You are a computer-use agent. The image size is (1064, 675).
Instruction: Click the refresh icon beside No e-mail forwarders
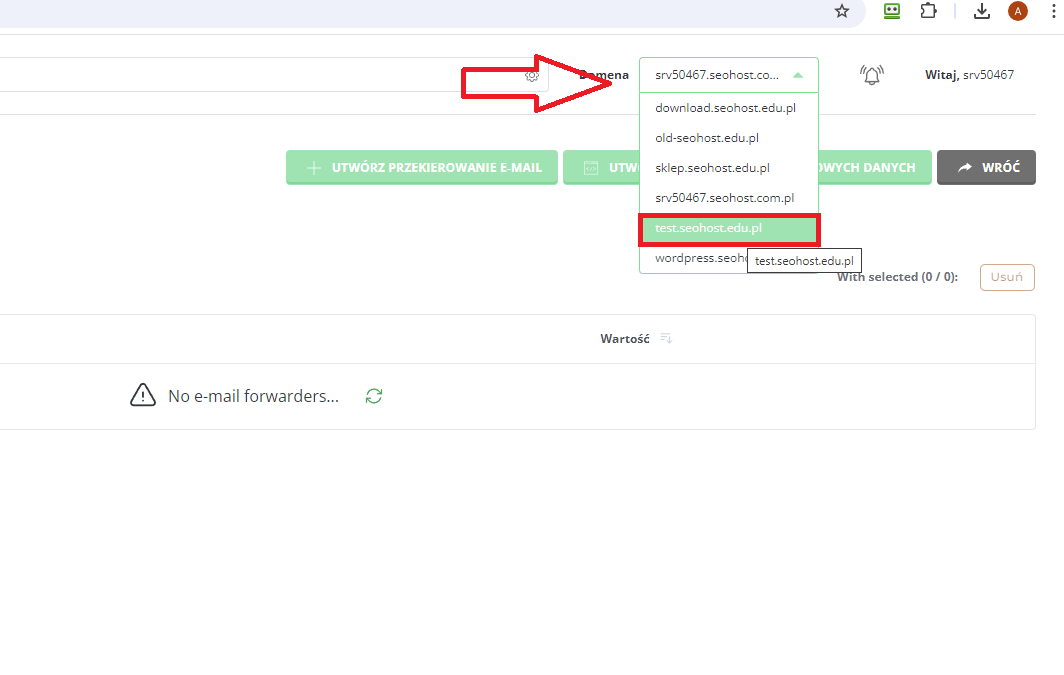tap(374, 396)
